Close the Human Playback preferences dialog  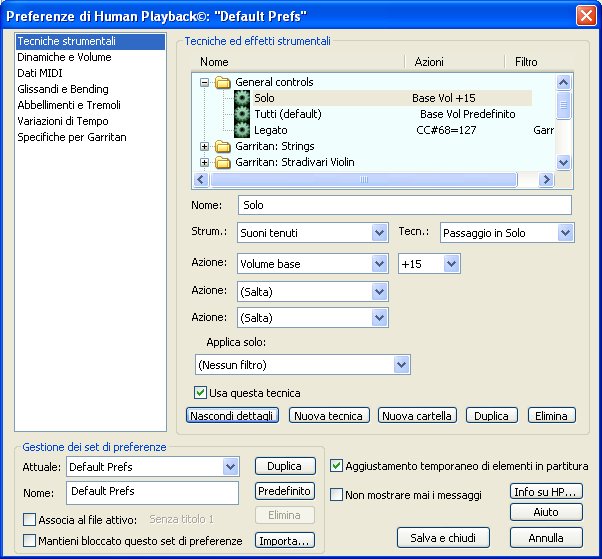(x=586, y=16)
